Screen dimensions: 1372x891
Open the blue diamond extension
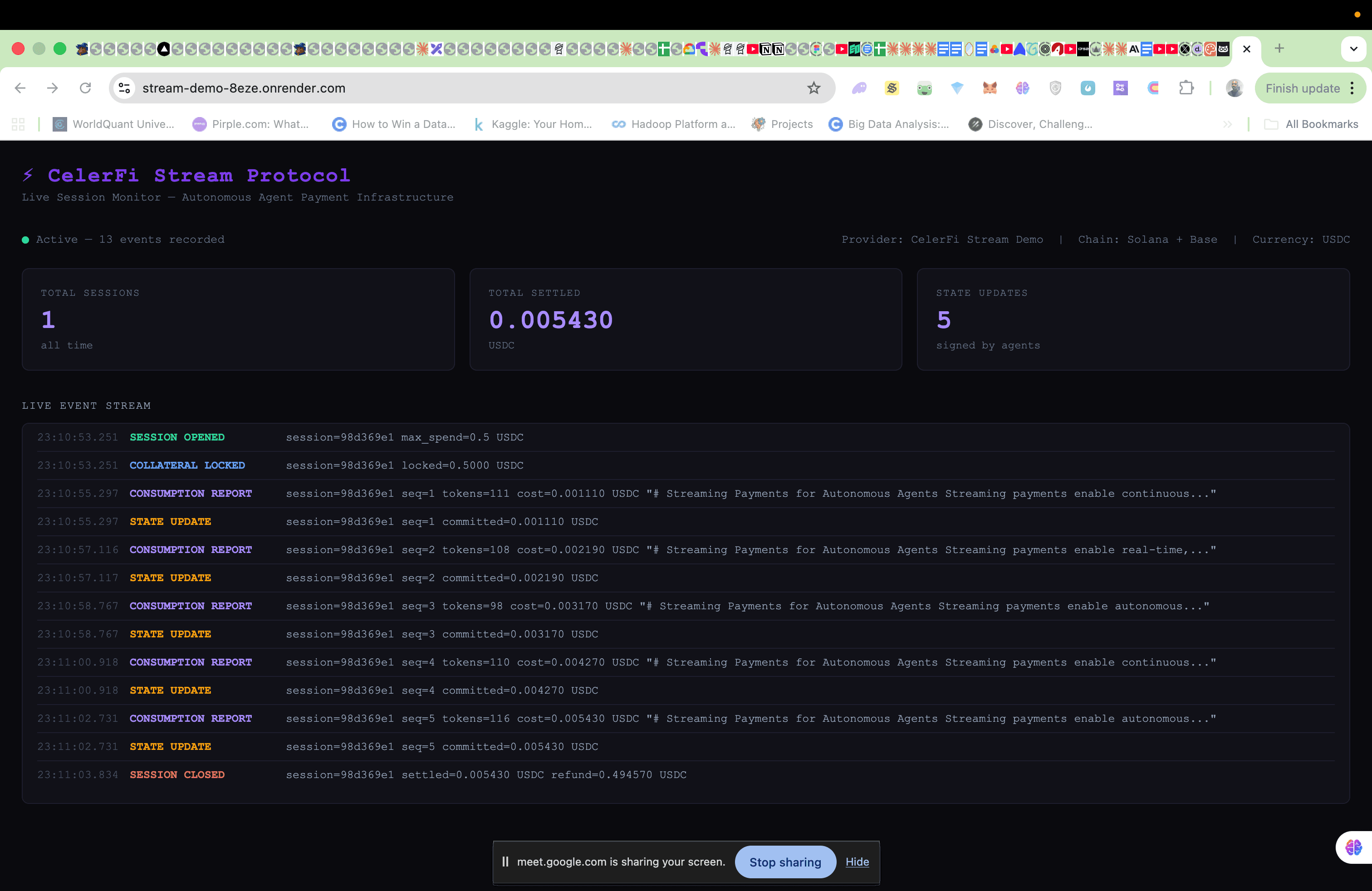[x=957, y=88]
